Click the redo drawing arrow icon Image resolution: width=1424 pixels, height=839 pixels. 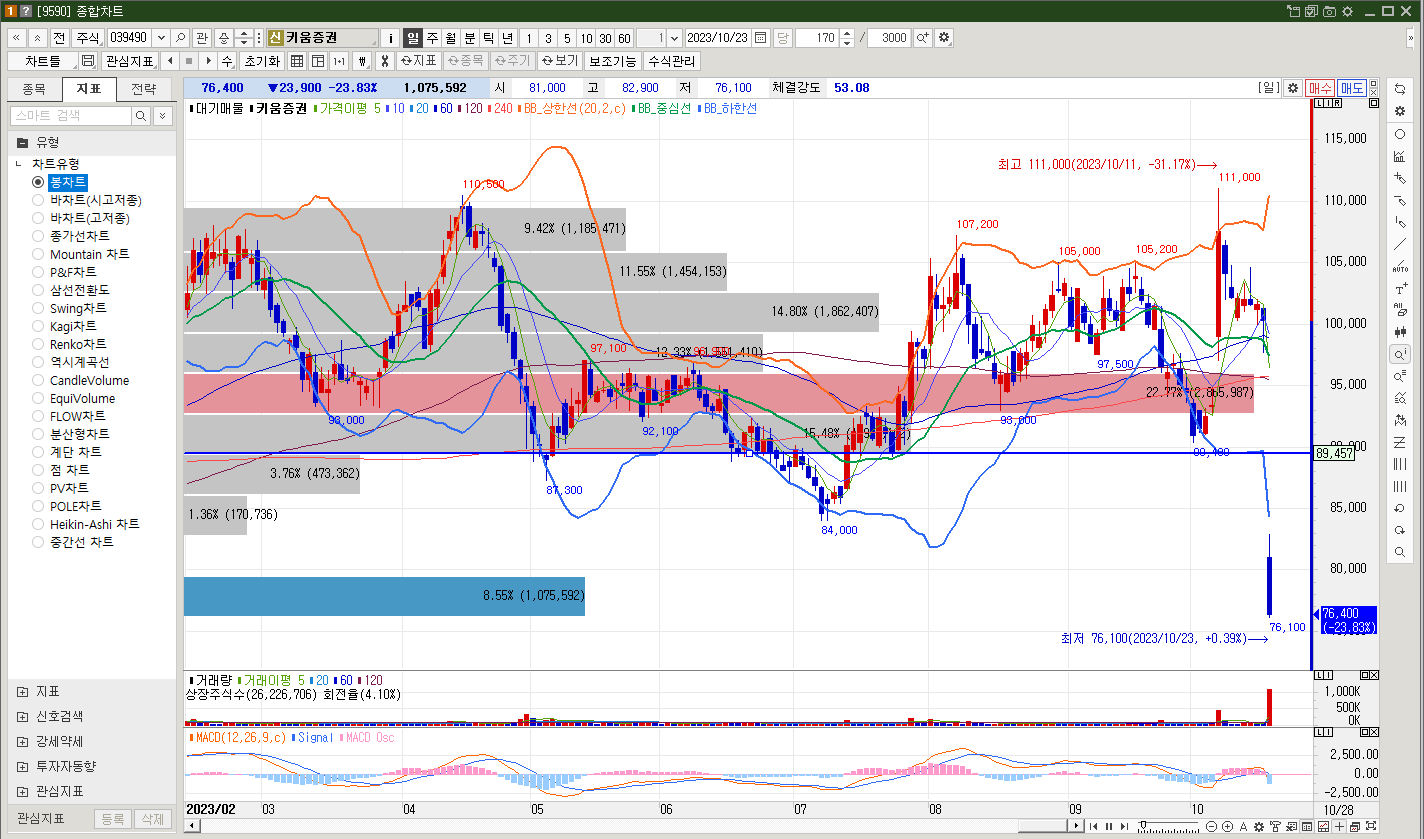tap(1399, 530)
